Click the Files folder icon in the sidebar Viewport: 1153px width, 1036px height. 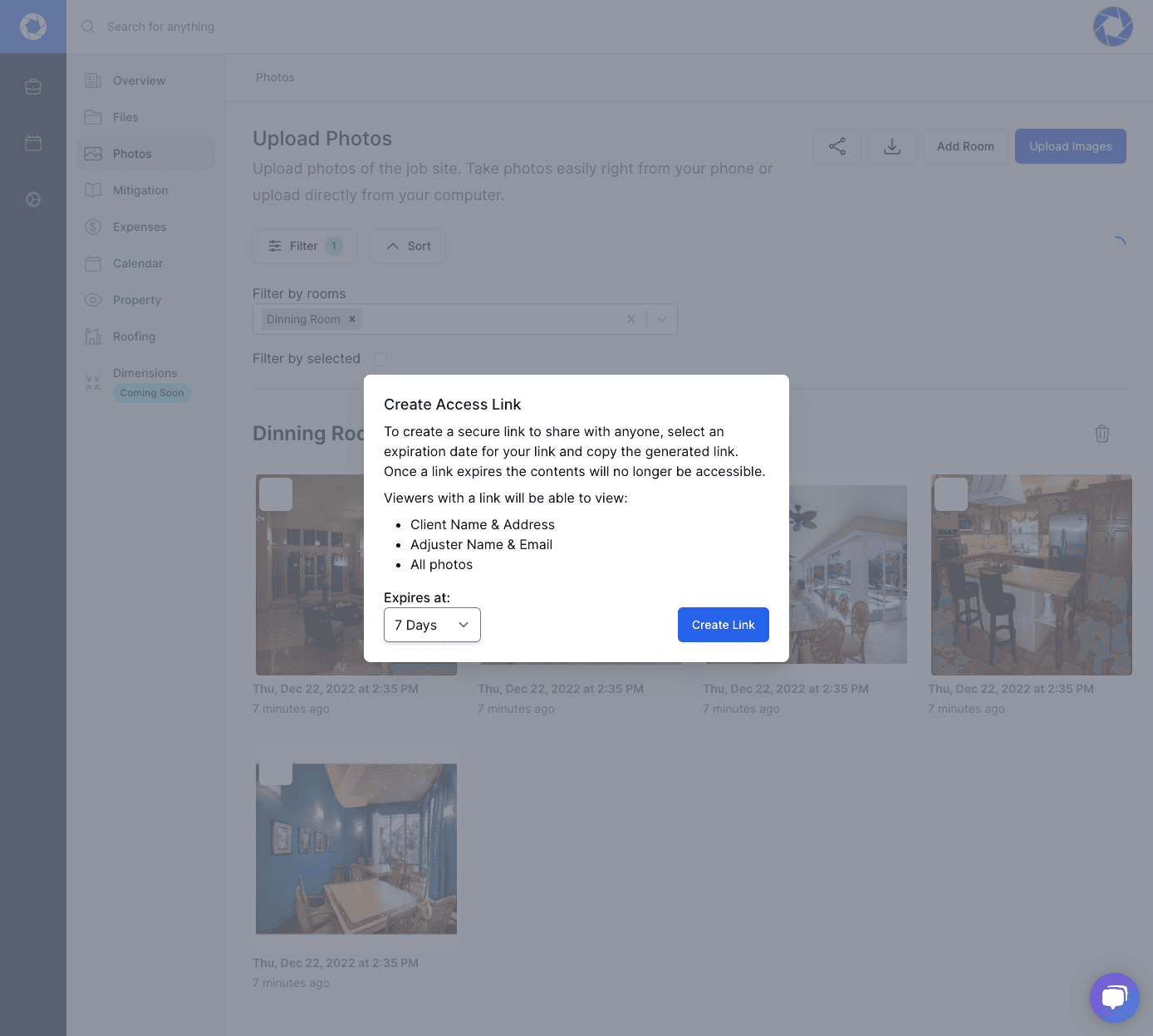click(x=93, y=117)
